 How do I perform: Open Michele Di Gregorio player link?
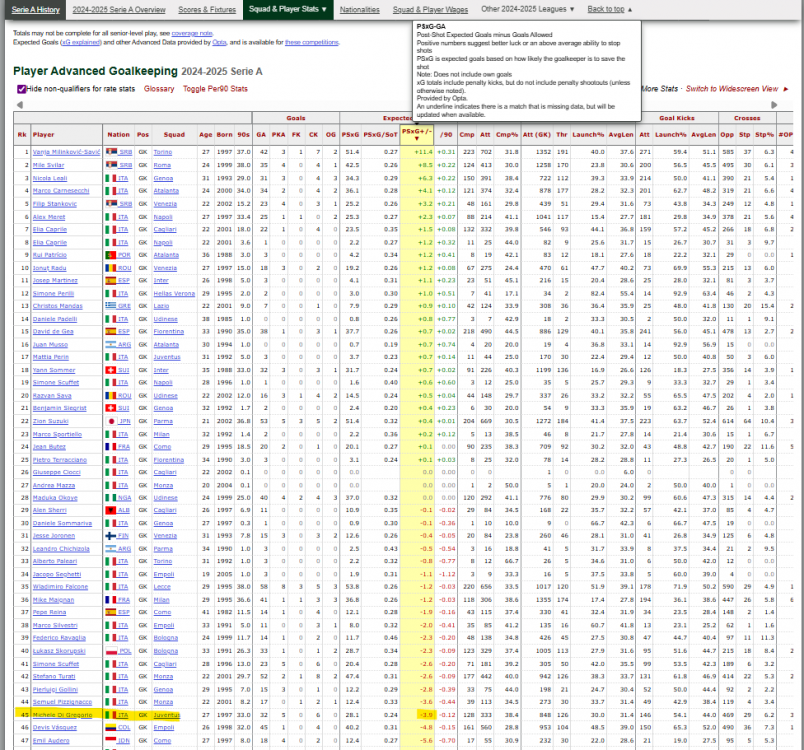point(63,715)
